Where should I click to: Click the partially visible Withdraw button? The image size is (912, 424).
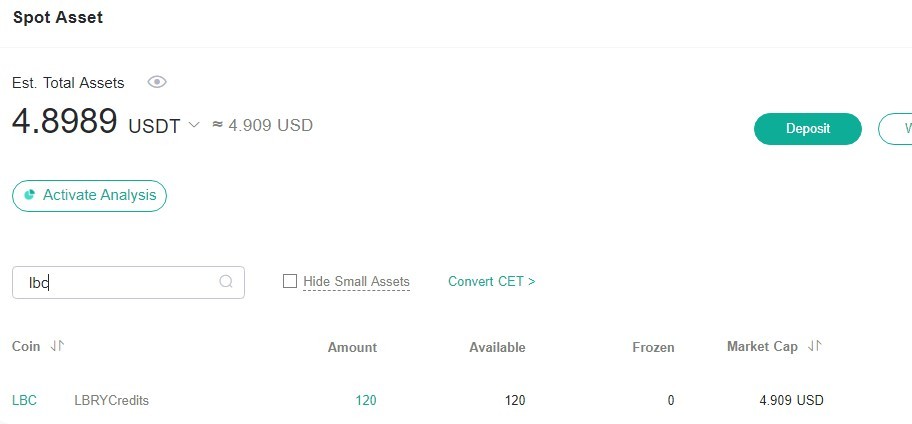pos(895,129)
